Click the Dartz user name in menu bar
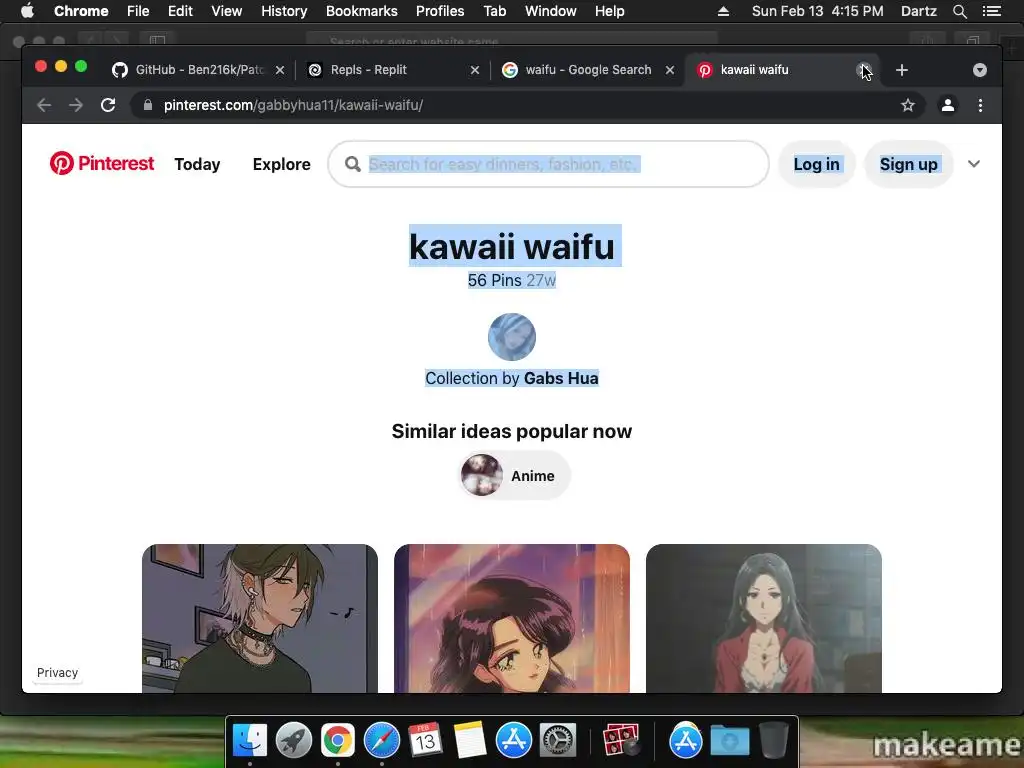The width and height of the screenshot is (1024, 768). point(918,11)
